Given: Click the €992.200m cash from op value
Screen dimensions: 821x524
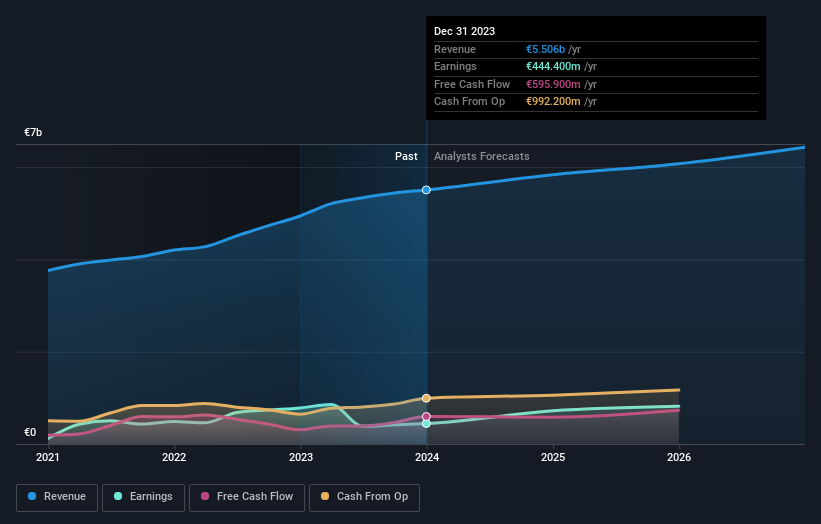Looking at the screenshot, I should coord(553,102).
